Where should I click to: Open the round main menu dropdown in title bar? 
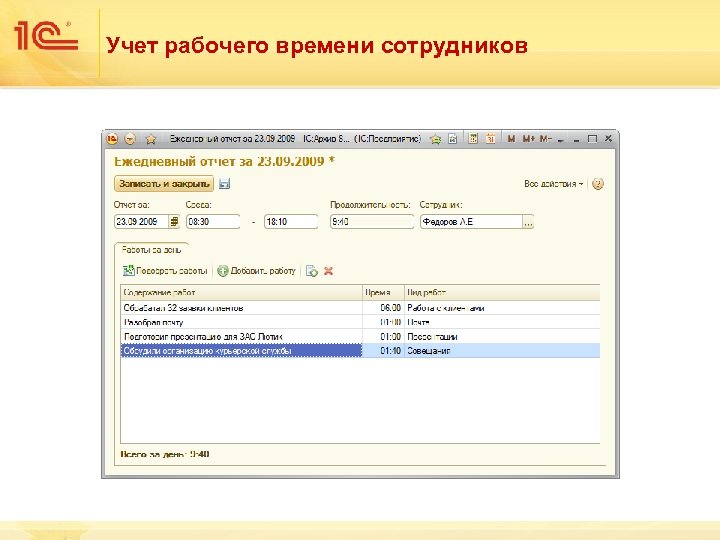pos(130,139)
